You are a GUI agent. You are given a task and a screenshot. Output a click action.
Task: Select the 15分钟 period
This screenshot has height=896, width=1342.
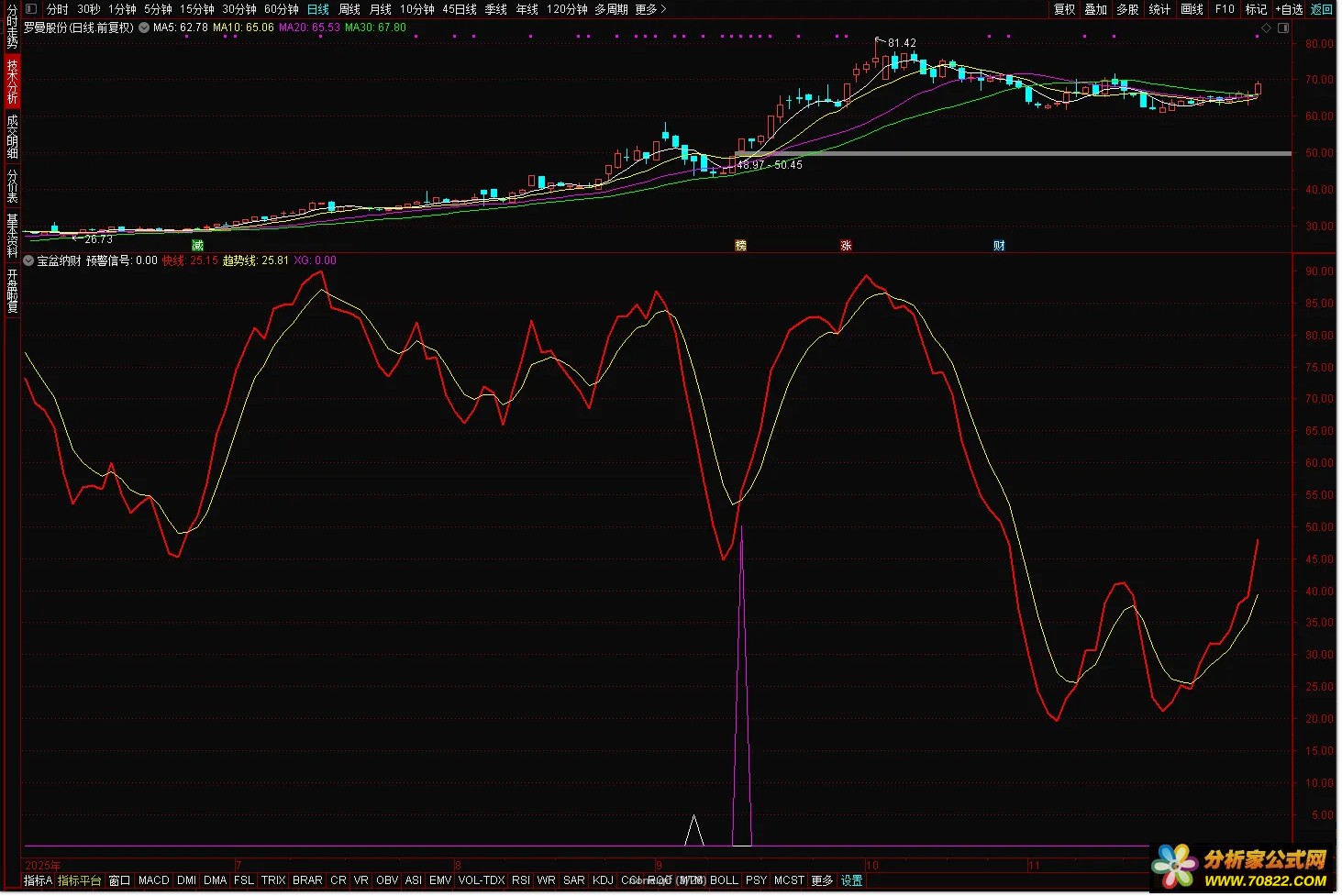click(x=196, y=9)
